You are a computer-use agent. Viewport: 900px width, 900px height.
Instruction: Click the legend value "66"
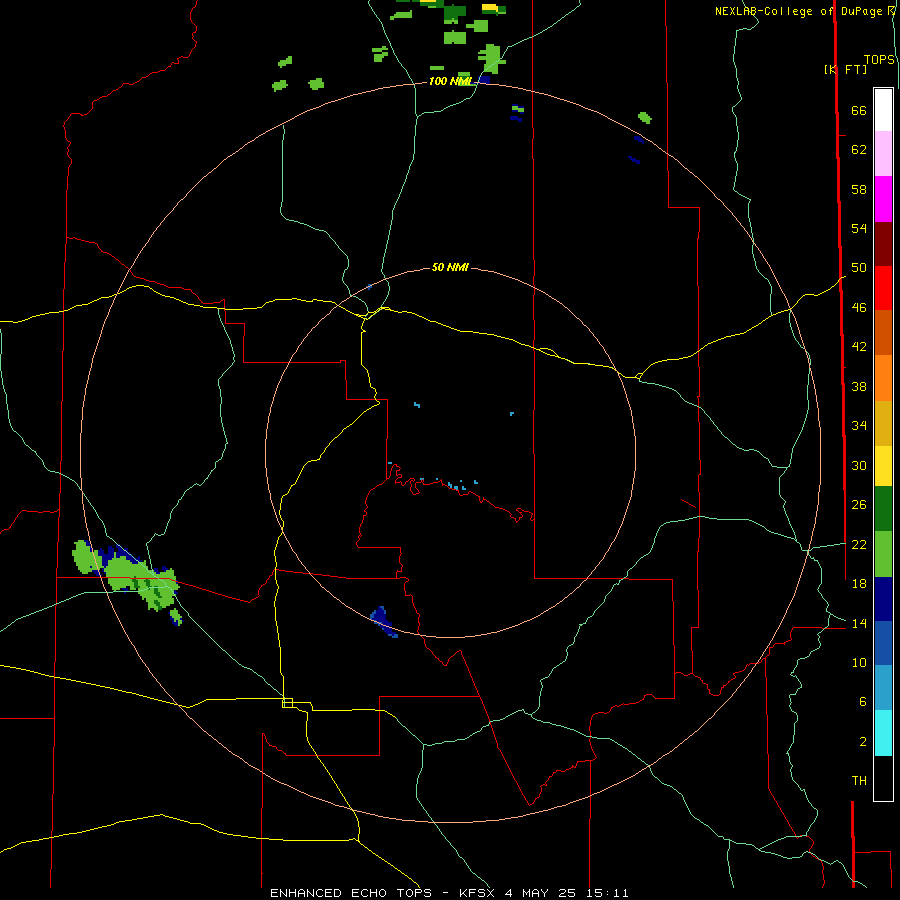pos(859,111)
